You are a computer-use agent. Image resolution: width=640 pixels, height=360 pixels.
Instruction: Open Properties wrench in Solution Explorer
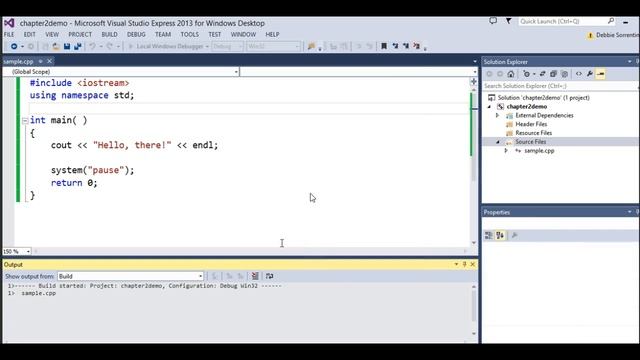590,74
